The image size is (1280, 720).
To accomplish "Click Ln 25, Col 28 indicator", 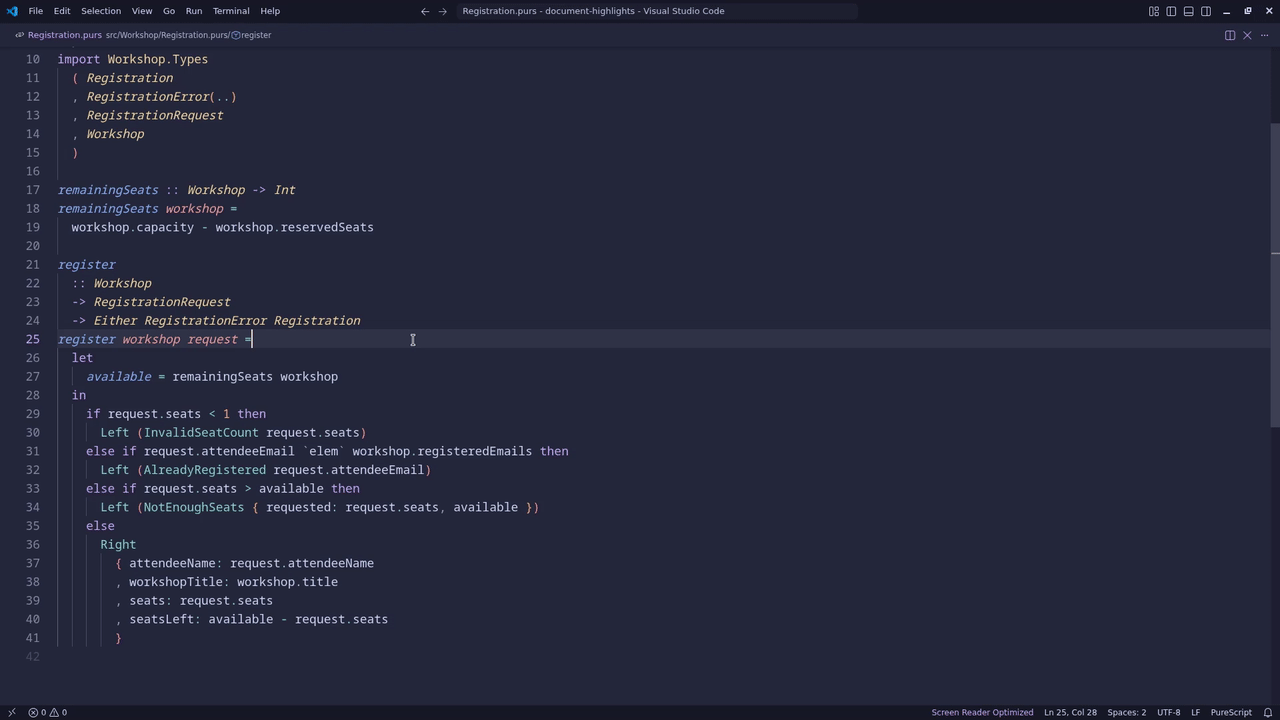I will click(x=1070, y=712).
